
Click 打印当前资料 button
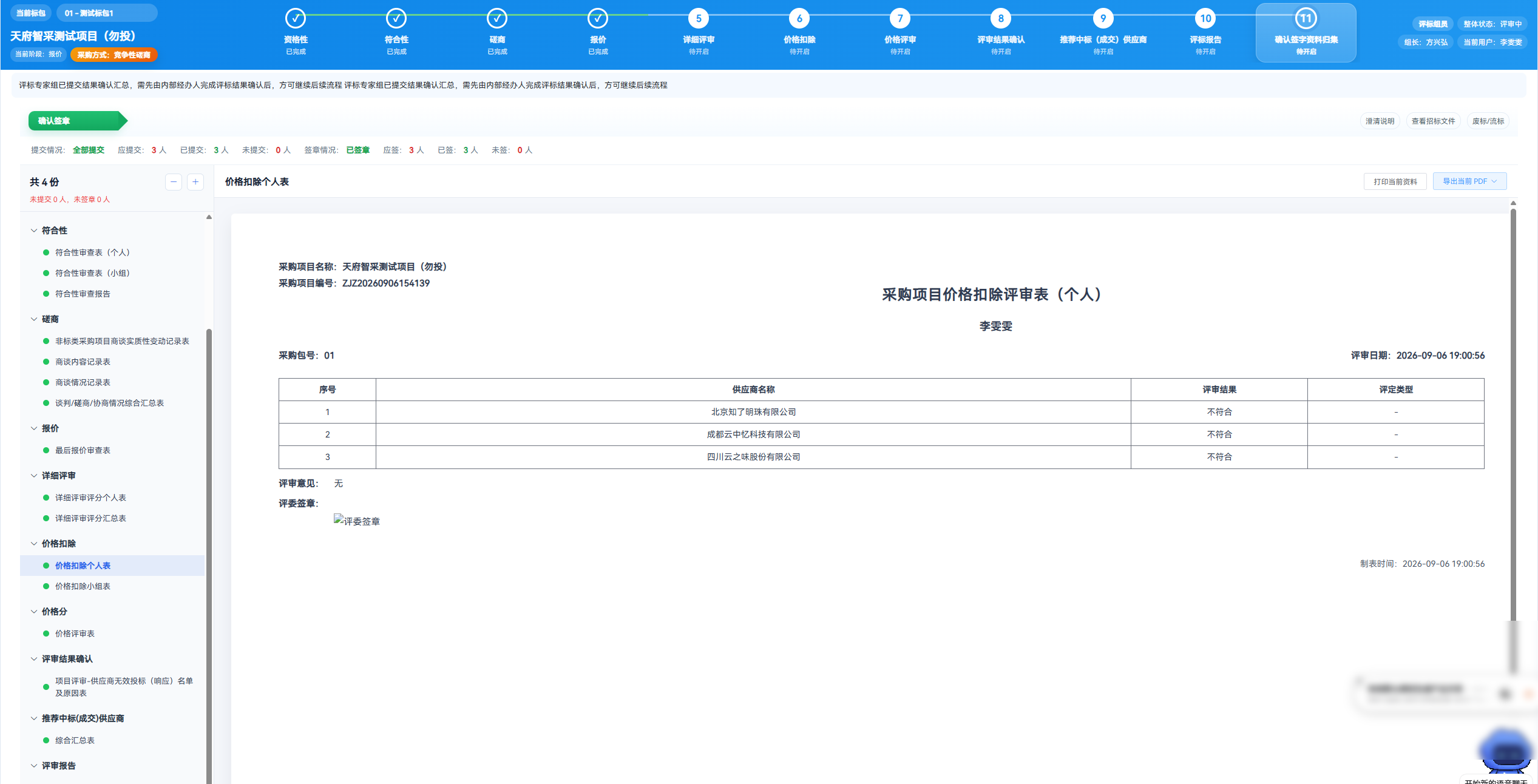pos(1395,181)
